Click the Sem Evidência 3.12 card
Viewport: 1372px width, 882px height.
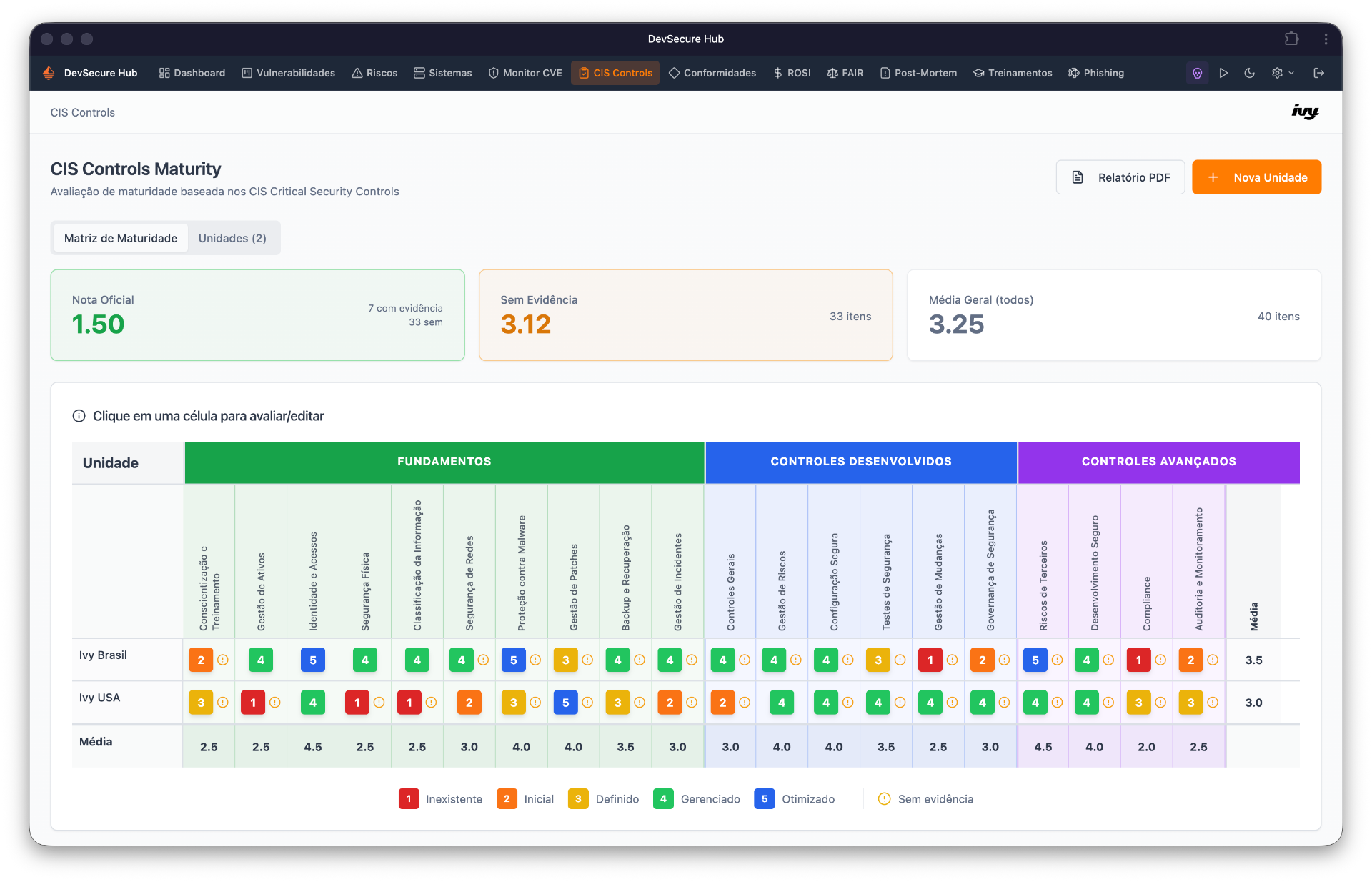pyautogui.click(x=685, y=315)
